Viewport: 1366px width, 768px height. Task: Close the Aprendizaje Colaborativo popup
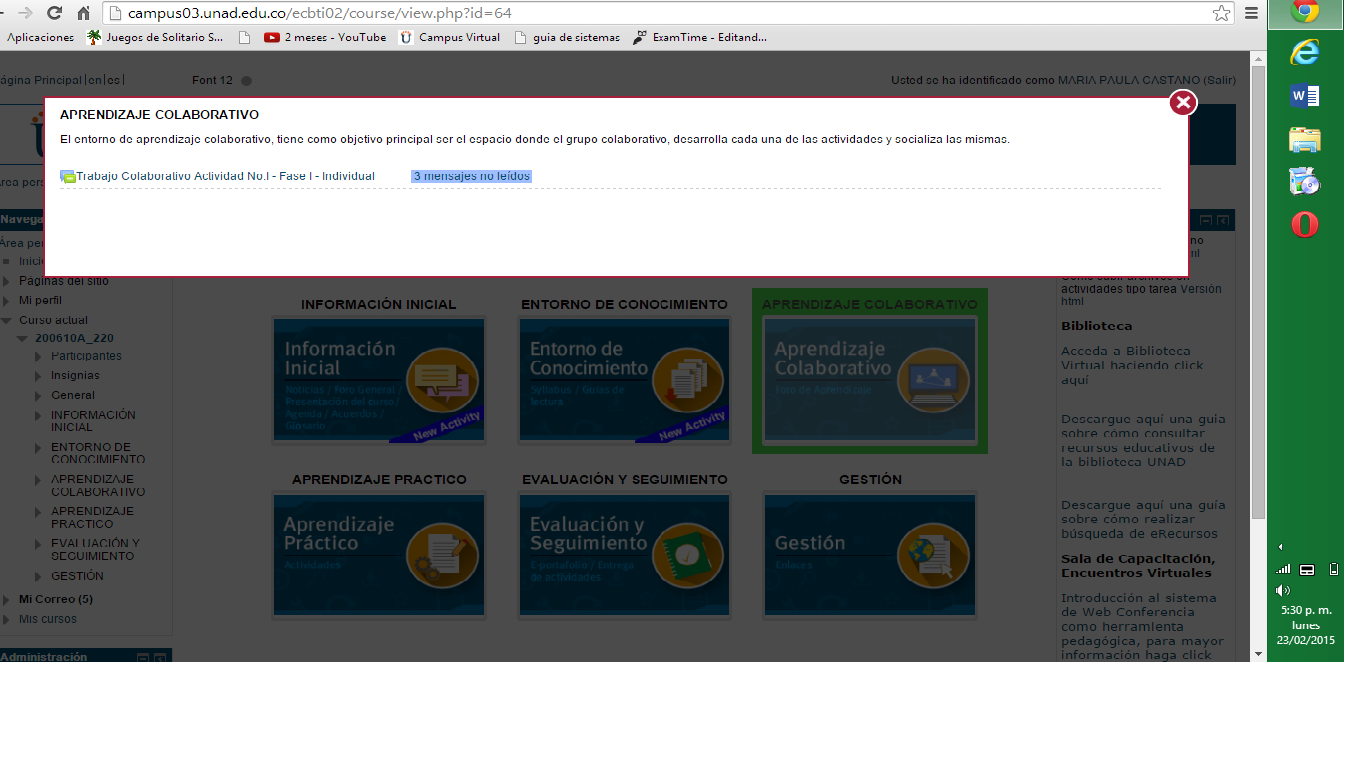(x=1183, y=103)
